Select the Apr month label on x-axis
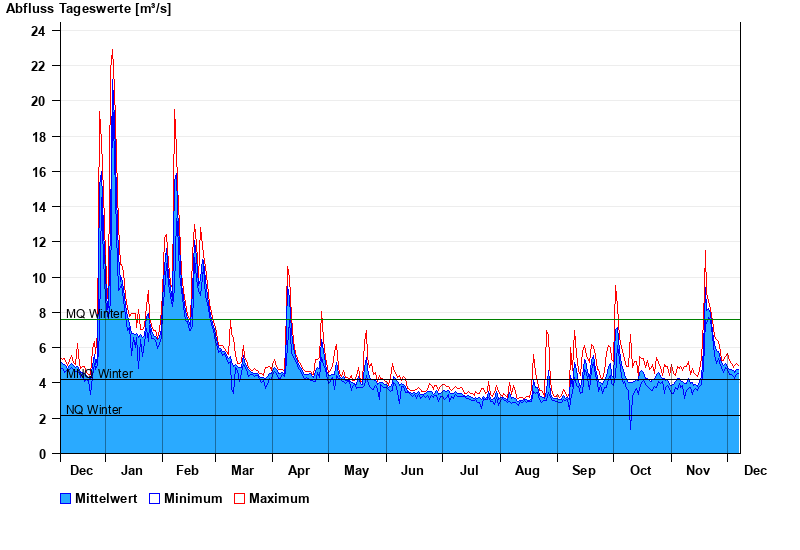Image resolution: width=800 pixels, height=550 pixels. pyautogui.click(x=299, y=471)
